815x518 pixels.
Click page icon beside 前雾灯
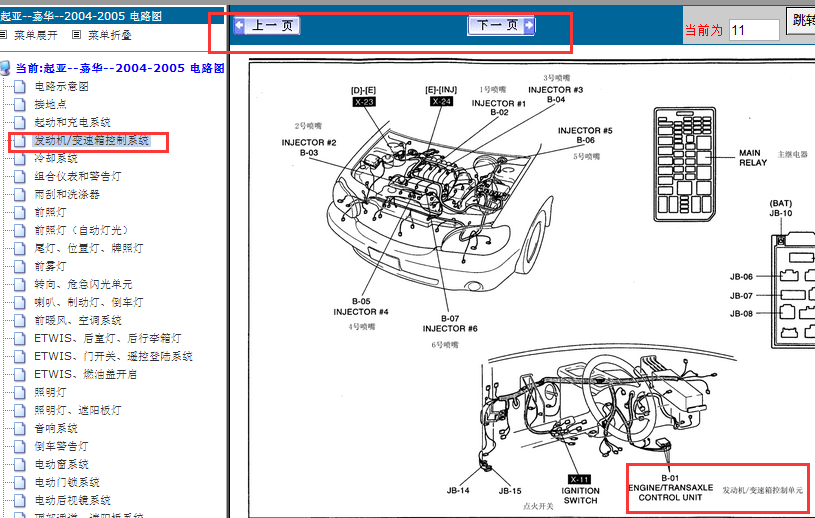(20, 266)
